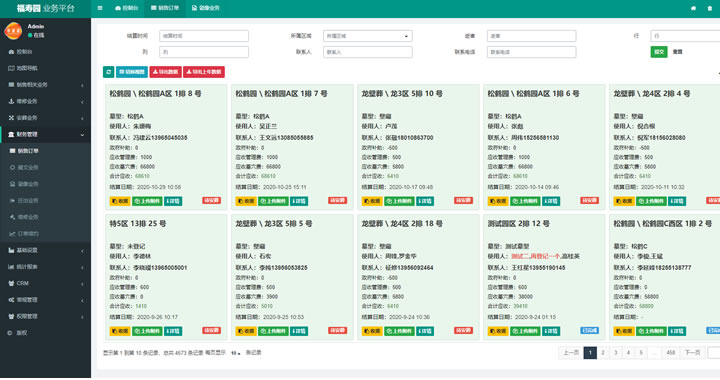Open 版权 item in the sidebar
This screenshot has height=380, width=720.
(45, 333)
